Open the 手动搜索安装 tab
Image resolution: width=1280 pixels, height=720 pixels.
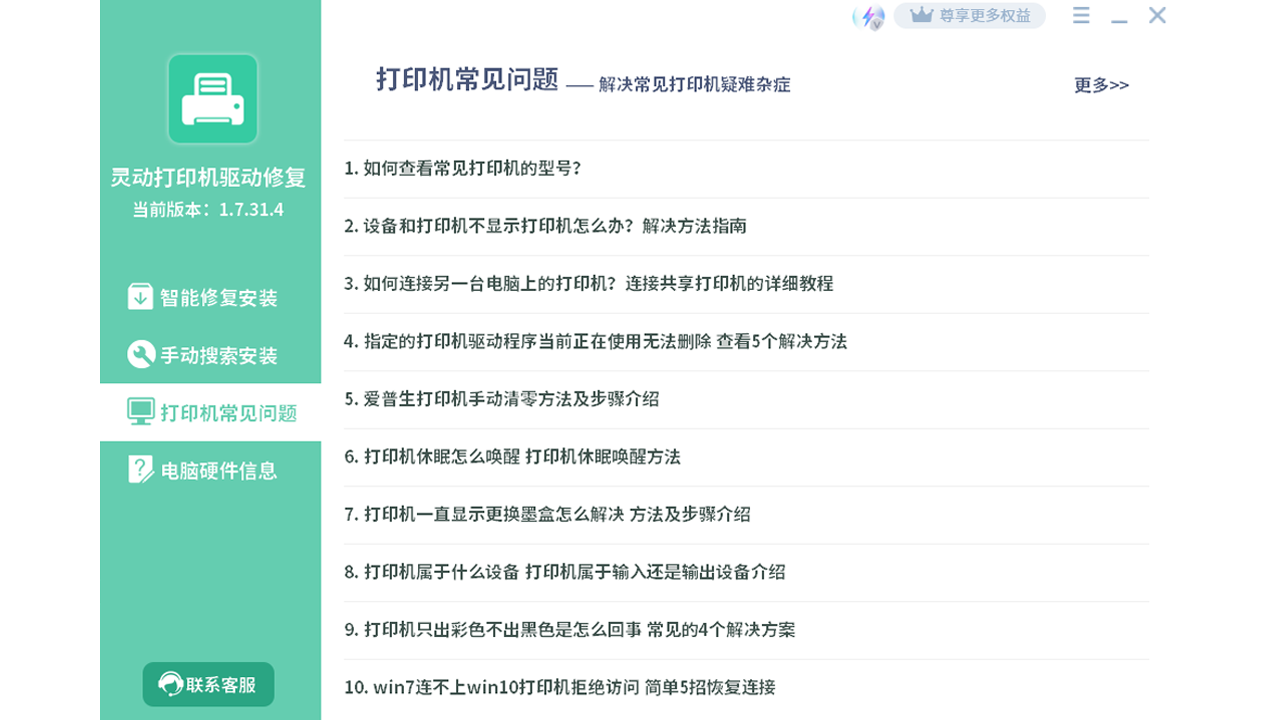point(207,356)
